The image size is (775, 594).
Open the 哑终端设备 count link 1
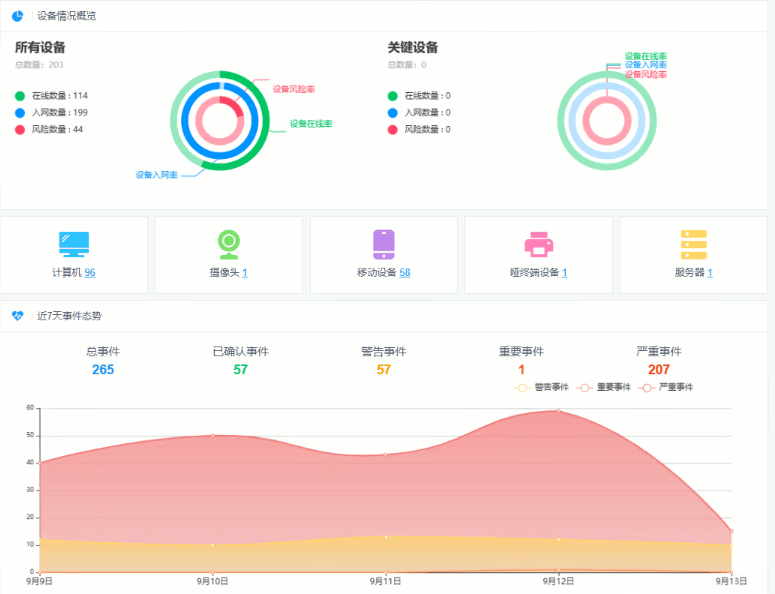(x=564, y=272)
